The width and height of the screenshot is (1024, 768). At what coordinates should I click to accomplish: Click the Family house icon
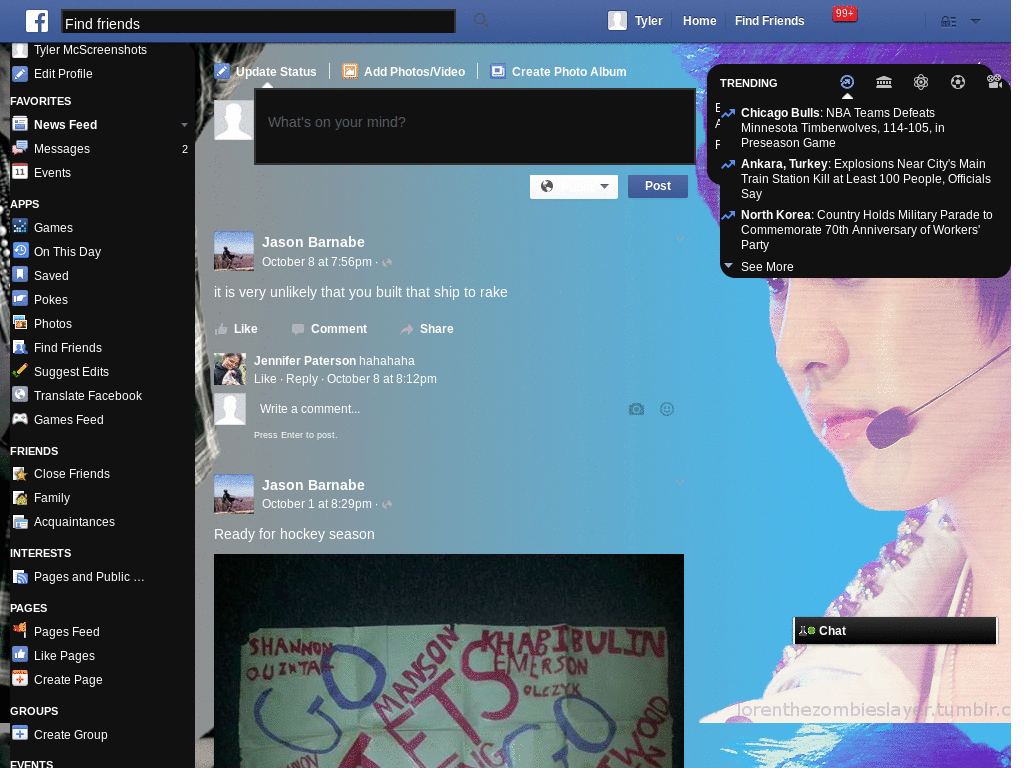[x=20, y=498]
